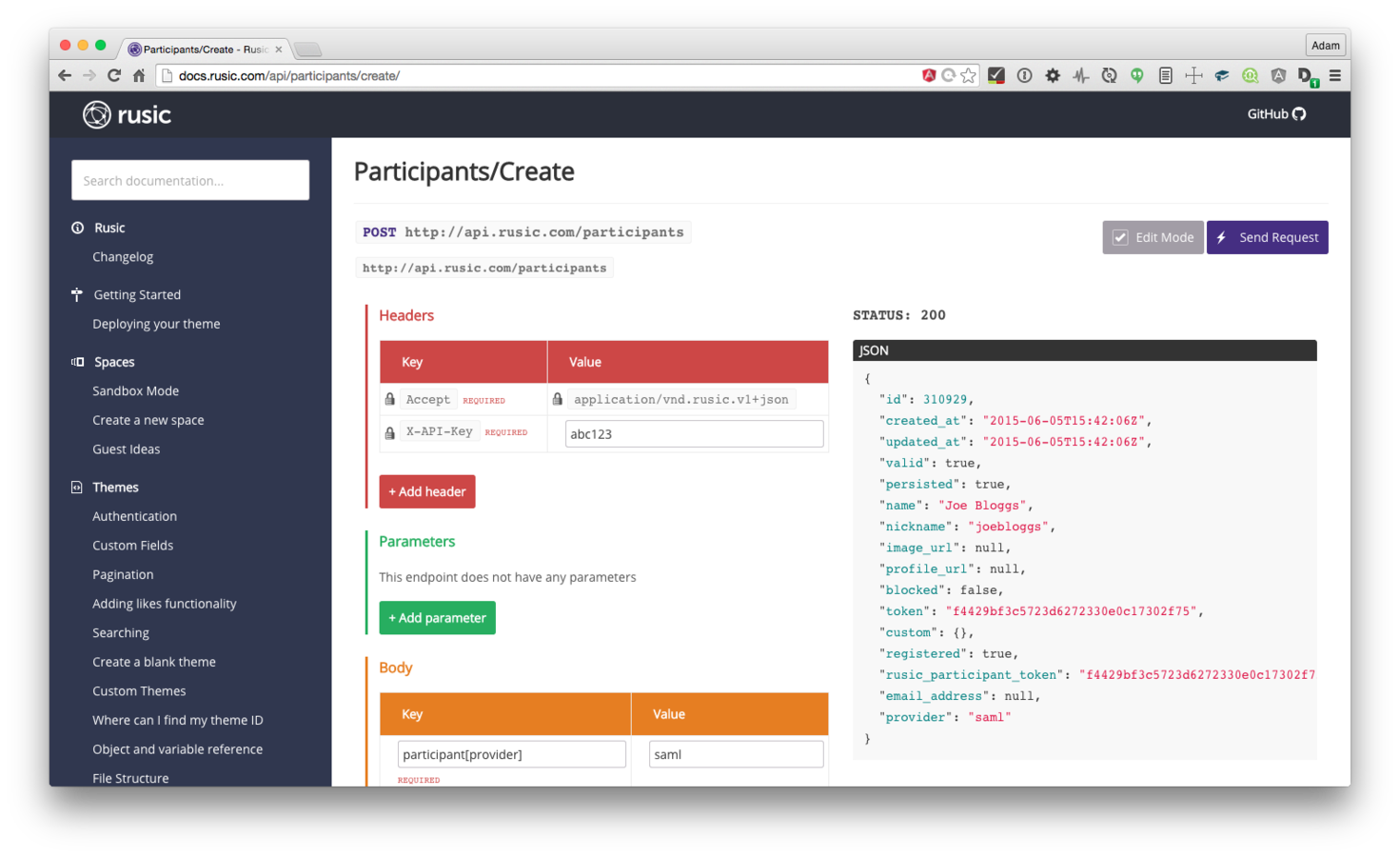Click the document page extension icon

pyautogui.click(x=1165, y=75)
